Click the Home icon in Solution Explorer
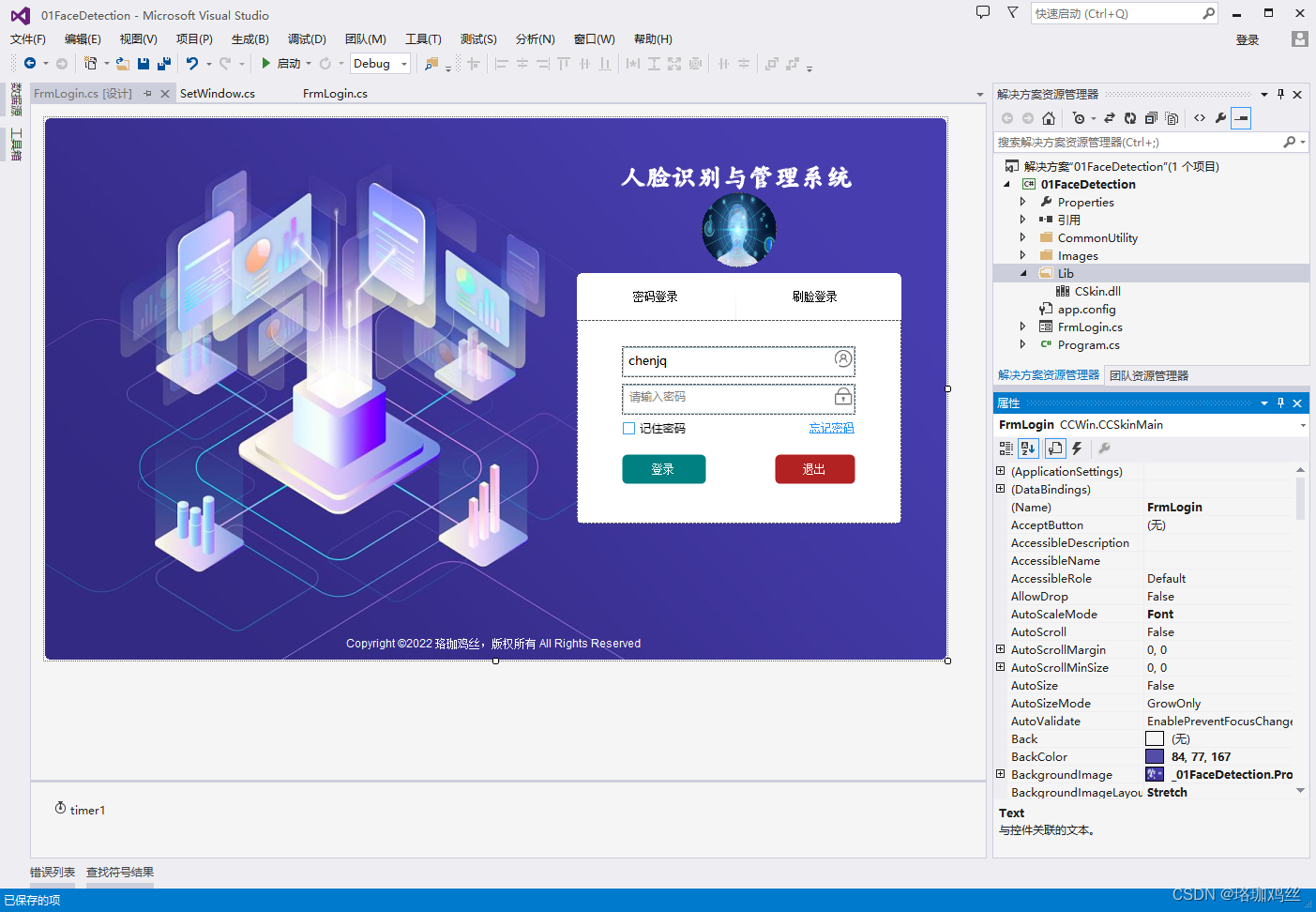Image resolution: width=1316 pixels, height=912 pixels. click(x=1049, y=118)
